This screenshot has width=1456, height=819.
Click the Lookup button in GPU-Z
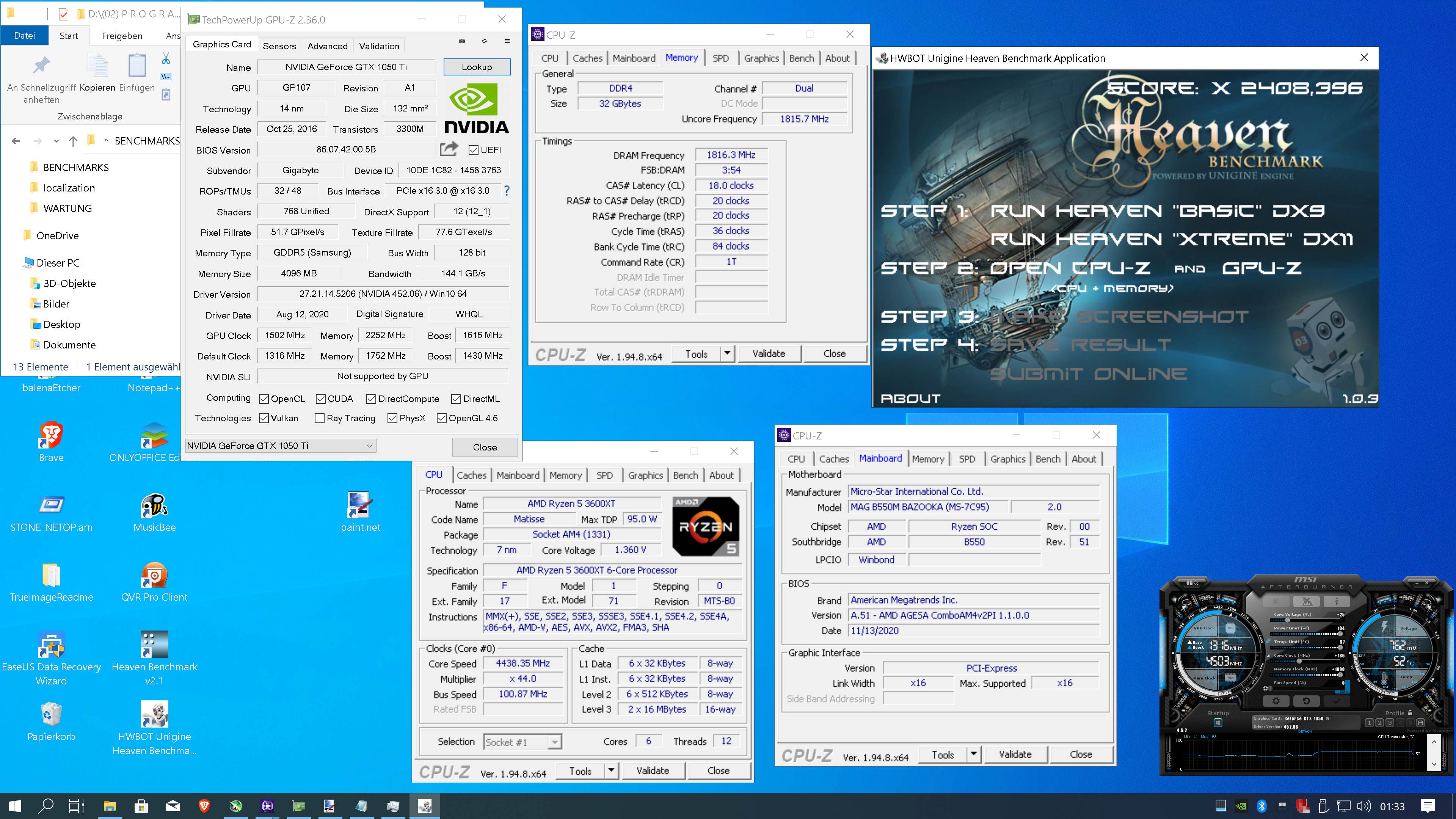(477, 67)
